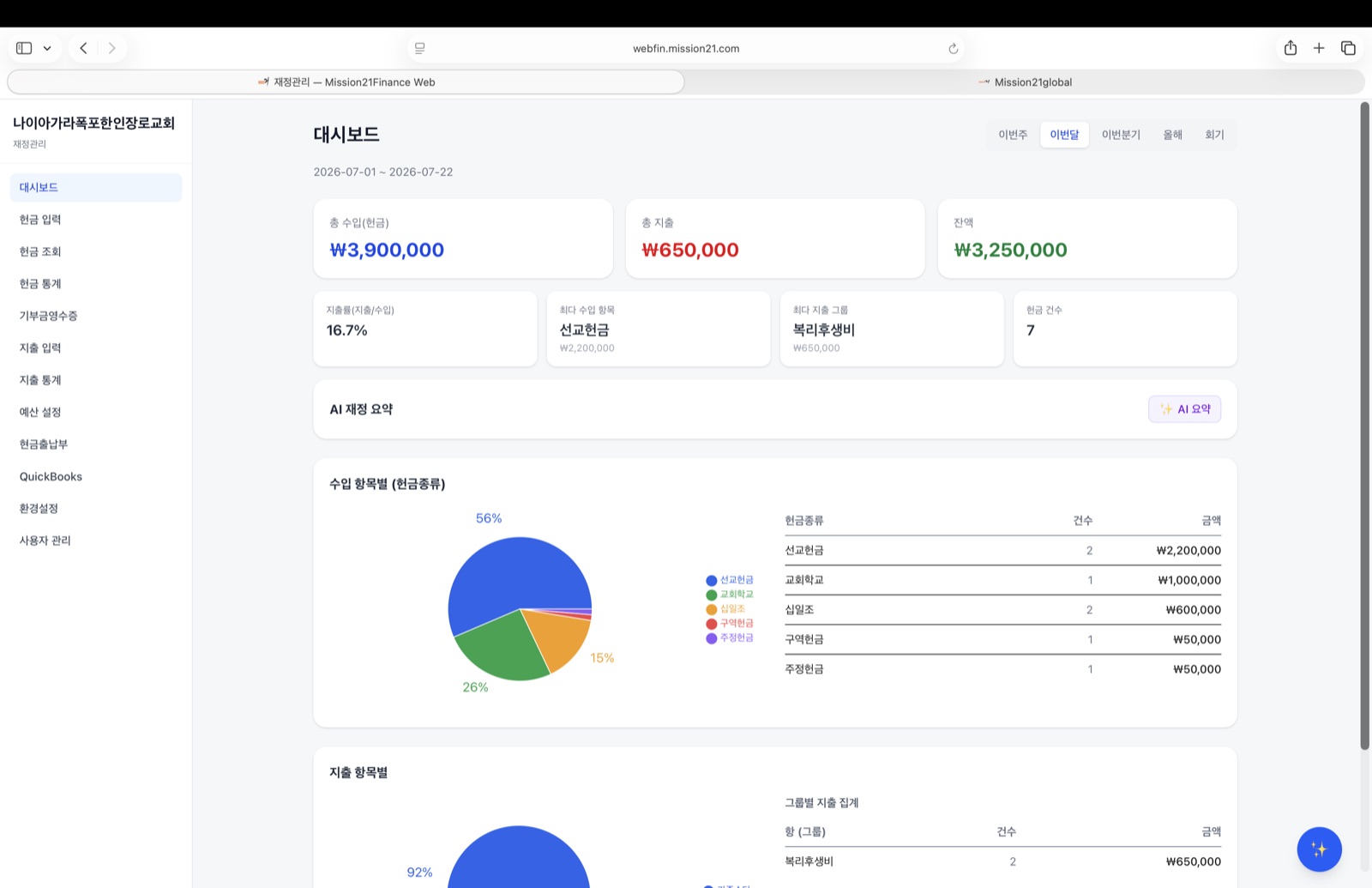Open the floating AI sparkle assistant button
This screenshot has height=888, width=1372.
tap(1319, 849)
